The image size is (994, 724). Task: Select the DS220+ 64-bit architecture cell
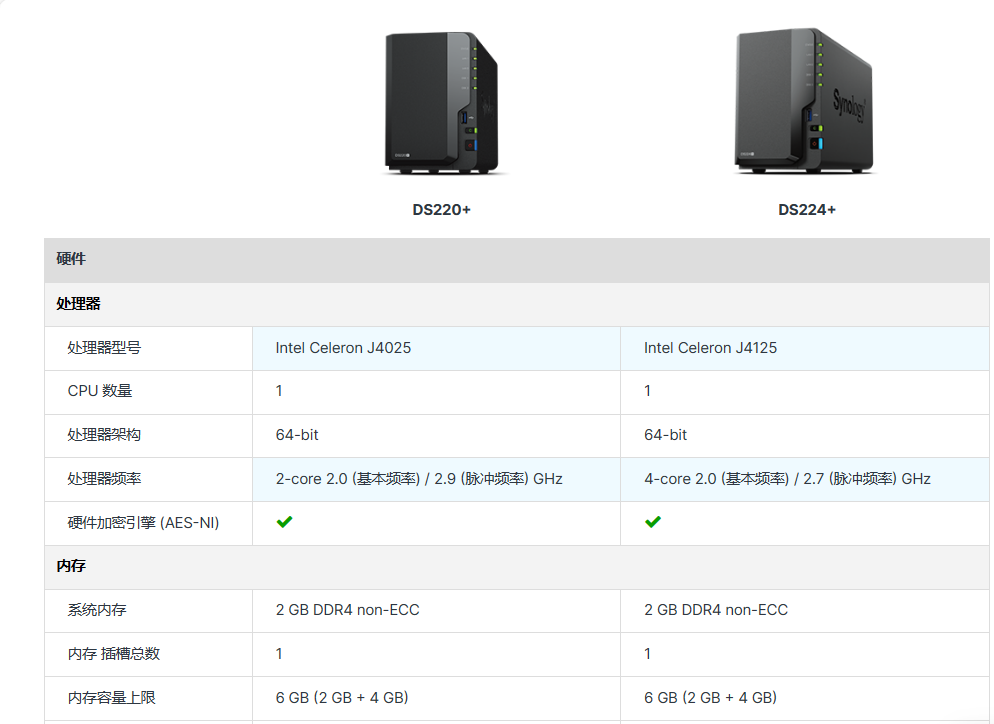point(436,436)
